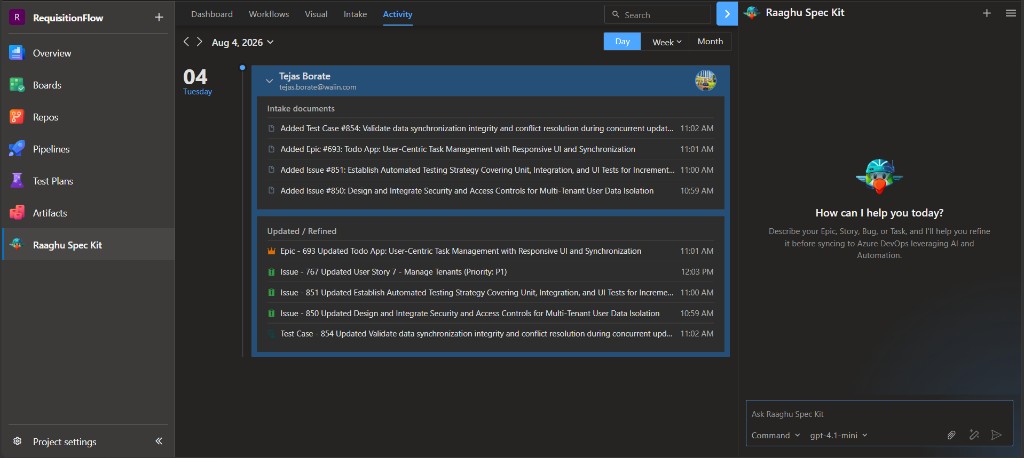Open the Boards icon in sidebar
The width and height of the screenshot is (1024, 458).
click(16, 85)
